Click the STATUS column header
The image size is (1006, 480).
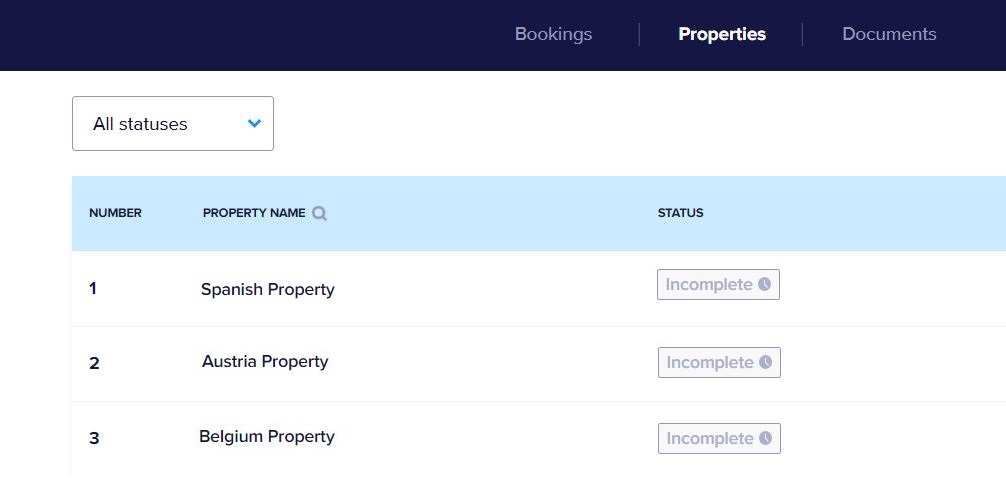point(680,213)
